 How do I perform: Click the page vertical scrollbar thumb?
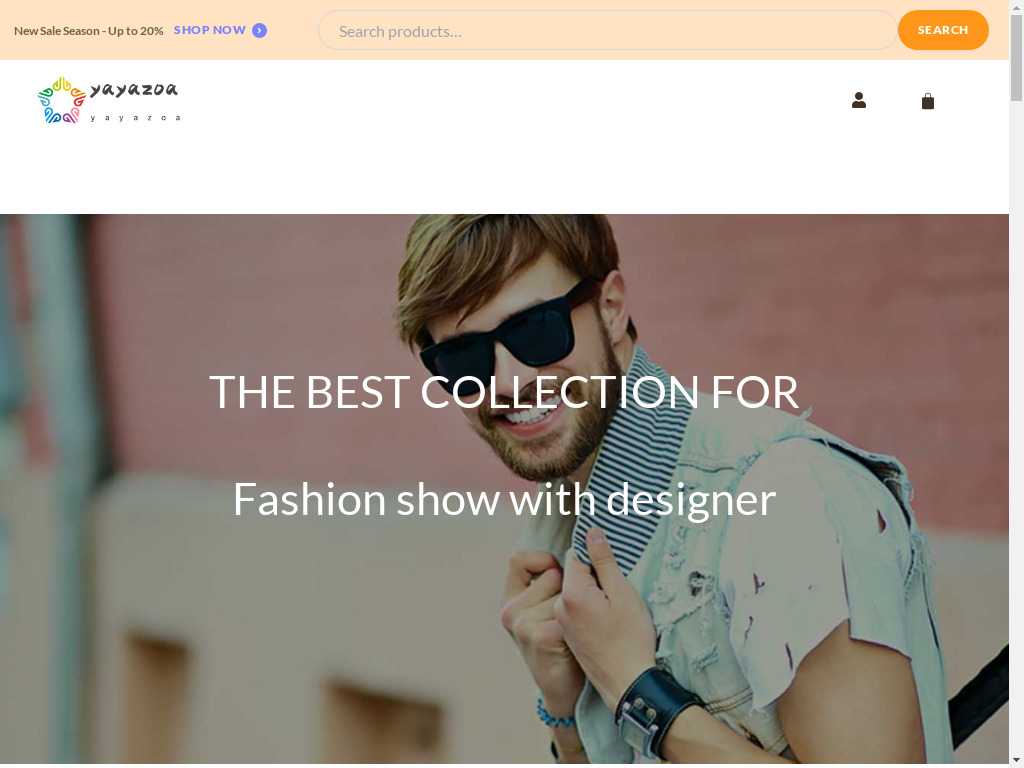(1016, 57)
